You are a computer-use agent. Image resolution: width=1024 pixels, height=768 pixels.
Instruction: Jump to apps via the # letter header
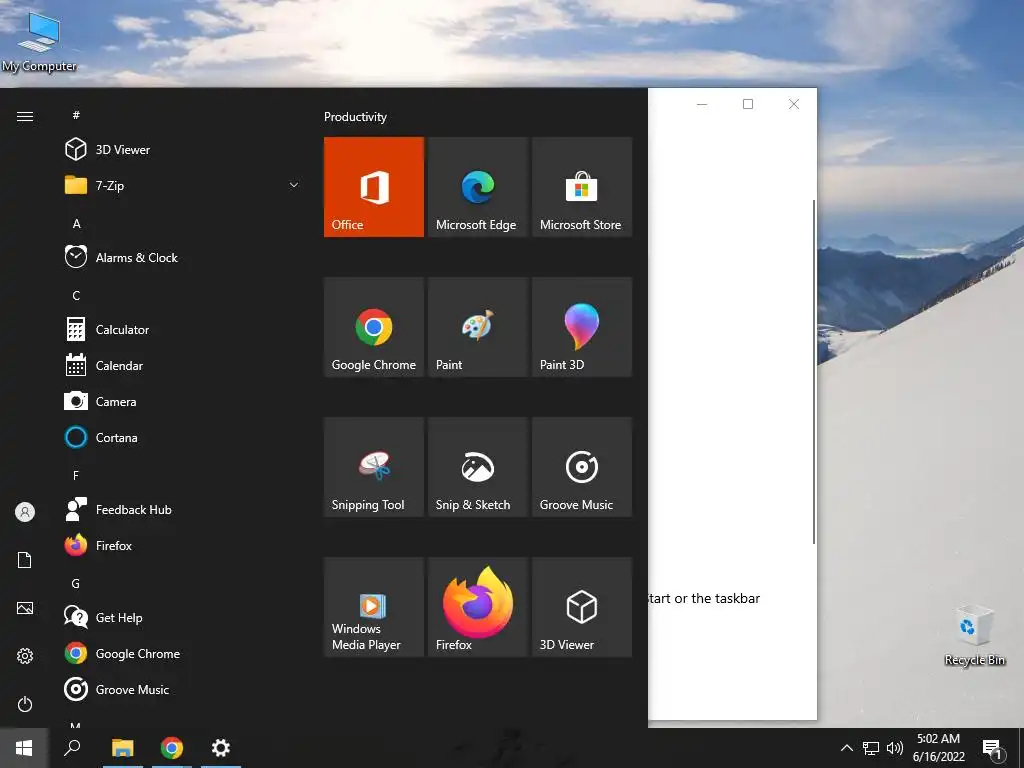click(x=76, y=115)
